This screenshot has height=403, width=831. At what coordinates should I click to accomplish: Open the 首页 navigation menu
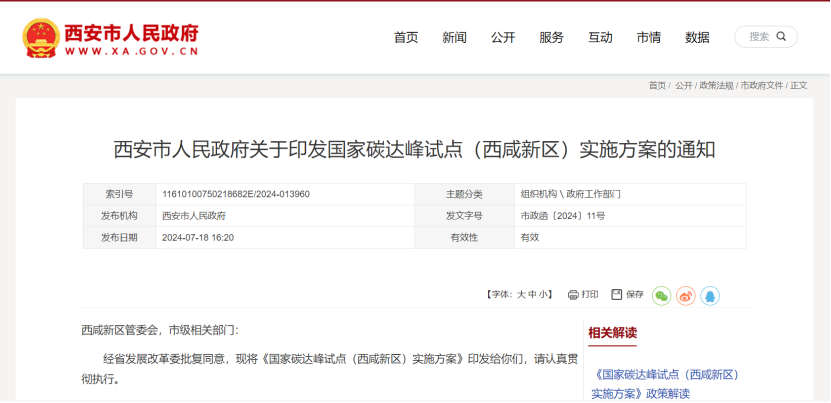(x=406, y=38)
